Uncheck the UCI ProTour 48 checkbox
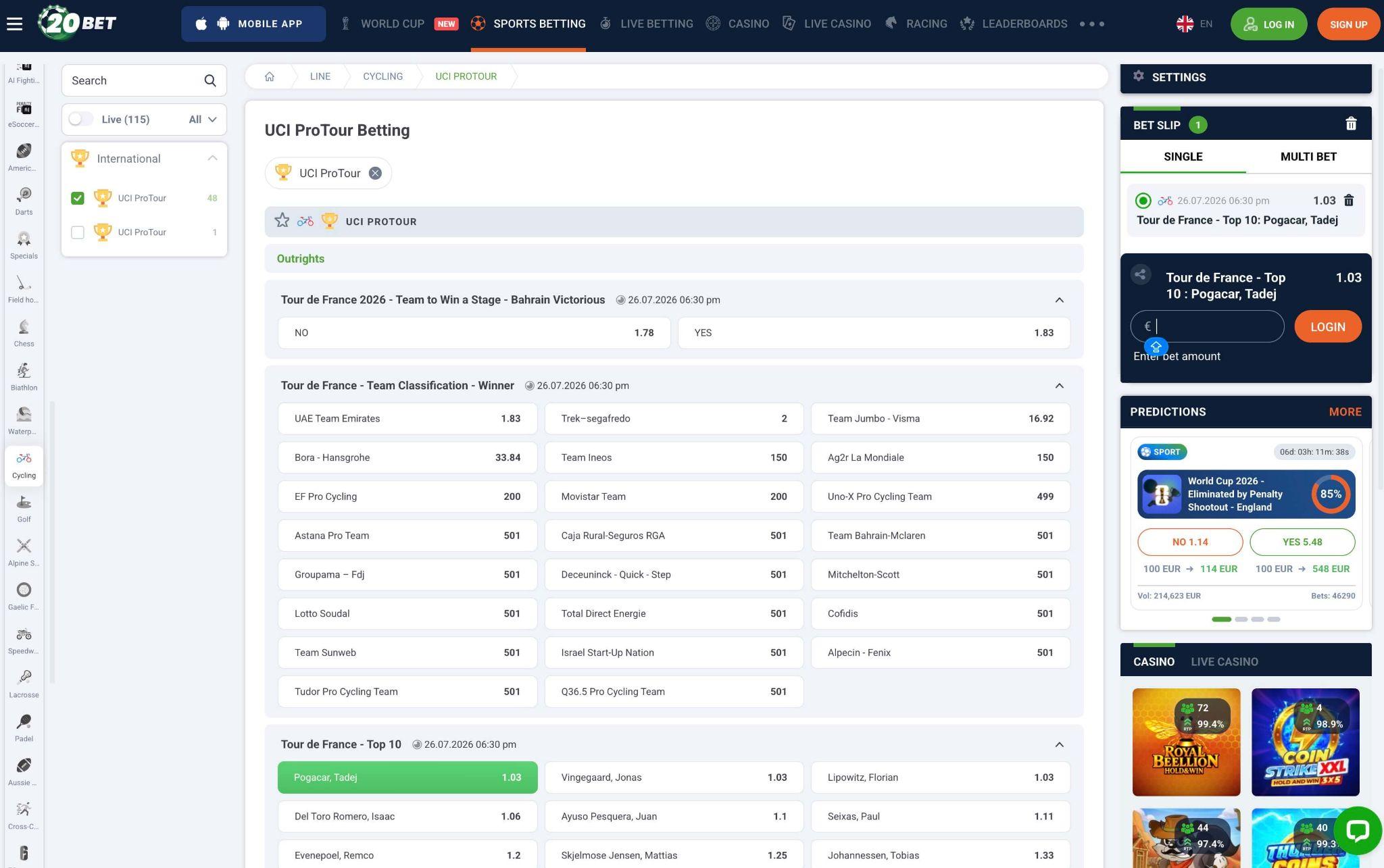 (x=78, y=198)
